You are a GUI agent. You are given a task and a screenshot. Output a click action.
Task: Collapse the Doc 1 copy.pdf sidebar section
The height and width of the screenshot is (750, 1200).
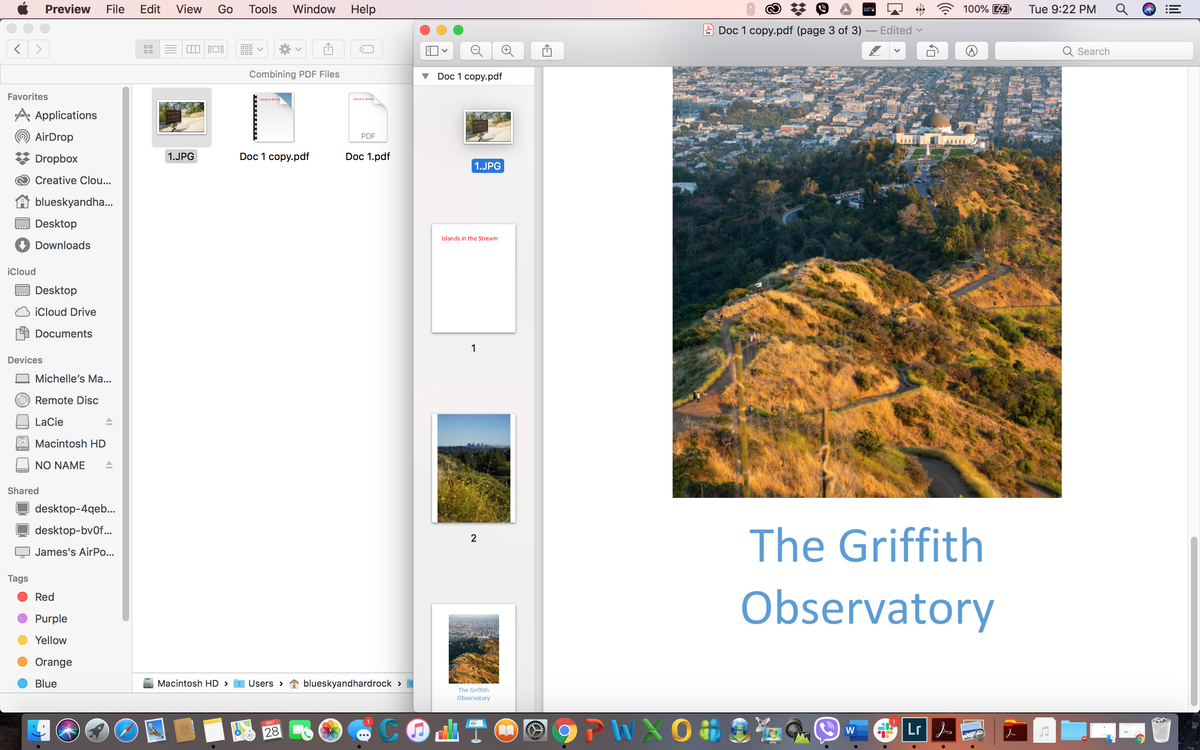(426, 76)
